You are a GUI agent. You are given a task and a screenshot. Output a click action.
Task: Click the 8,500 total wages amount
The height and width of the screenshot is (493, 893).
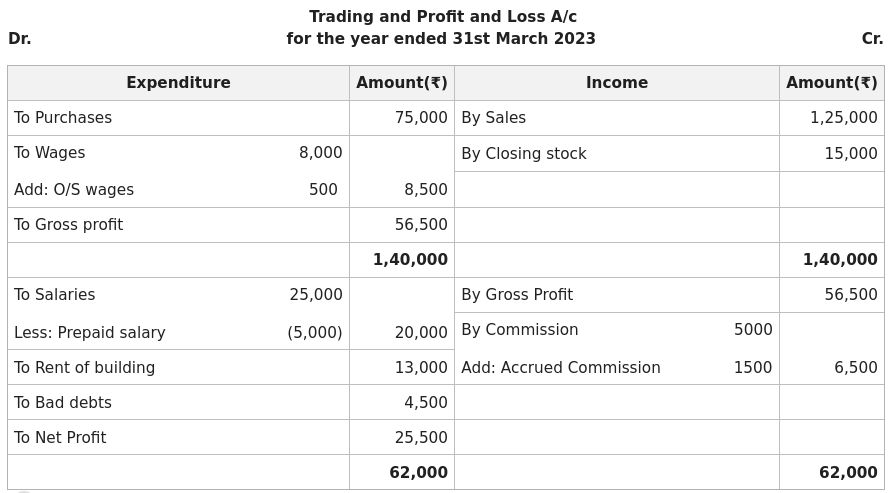click(x=425, y=190)
